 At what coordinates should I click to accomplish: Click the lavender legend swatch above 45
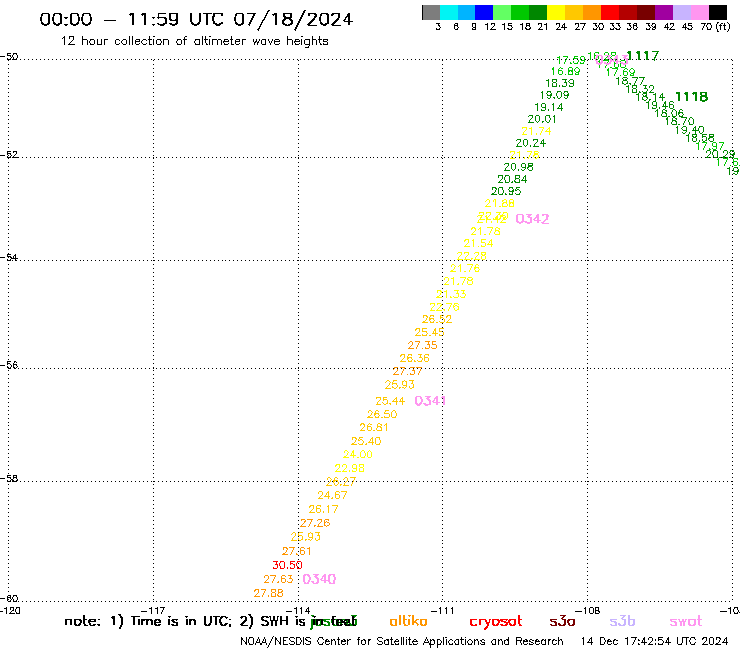[681, 12]
